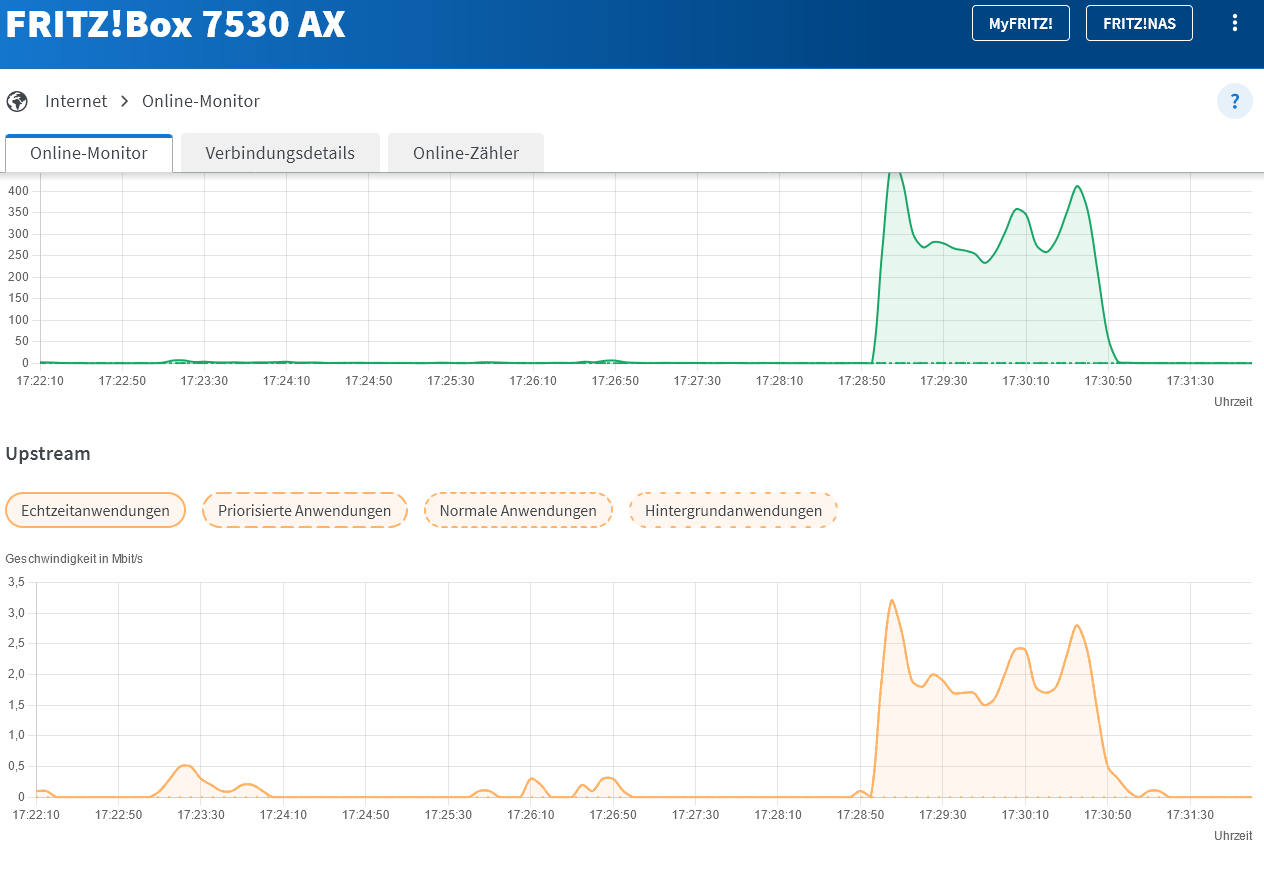Image resolution: width=1264 pixels, height=873 pixels.
Task: Click the globe icon beside Internet
Action: [17, 101]
